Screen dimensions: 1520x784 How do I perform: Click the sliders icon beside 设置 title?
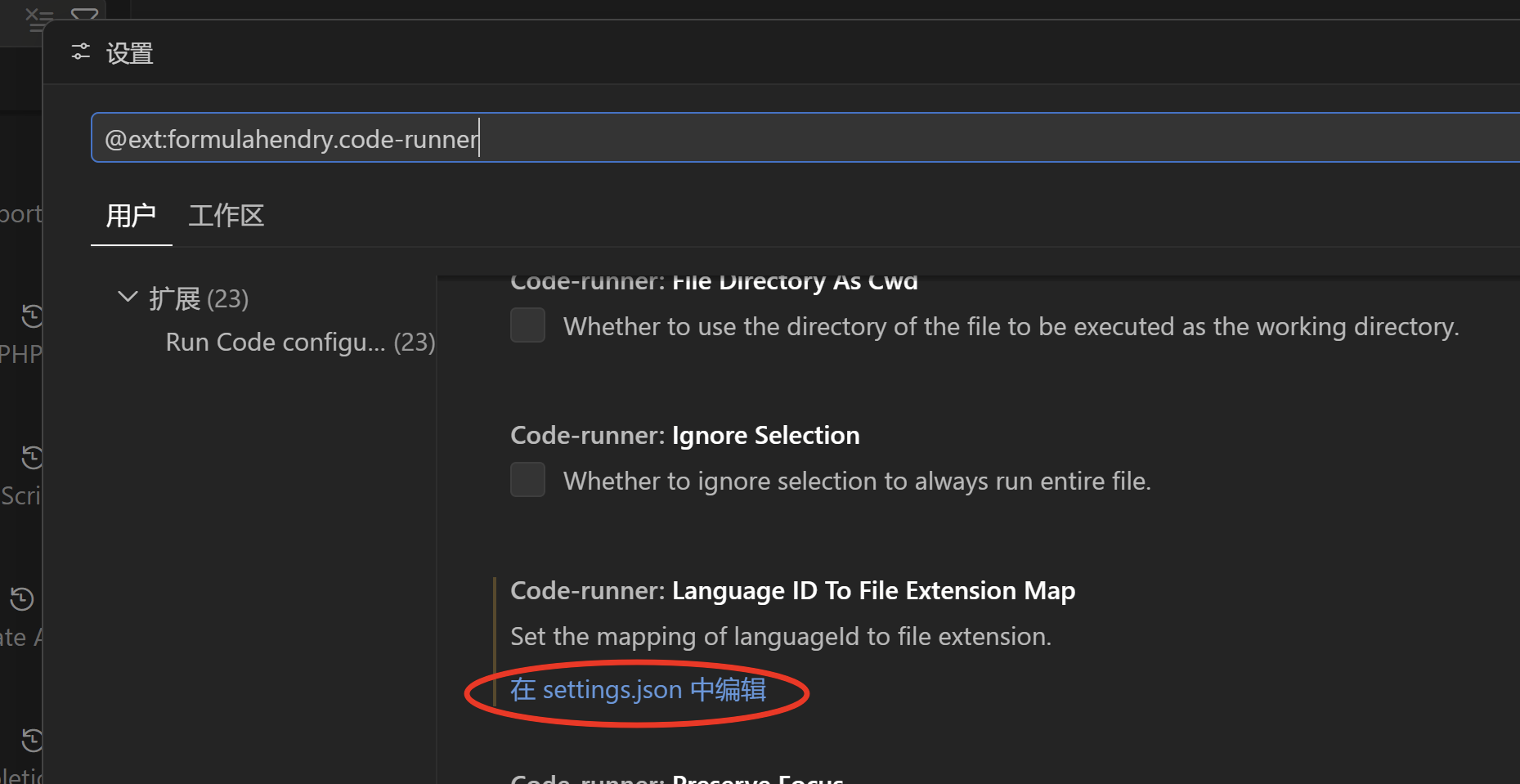80,52
